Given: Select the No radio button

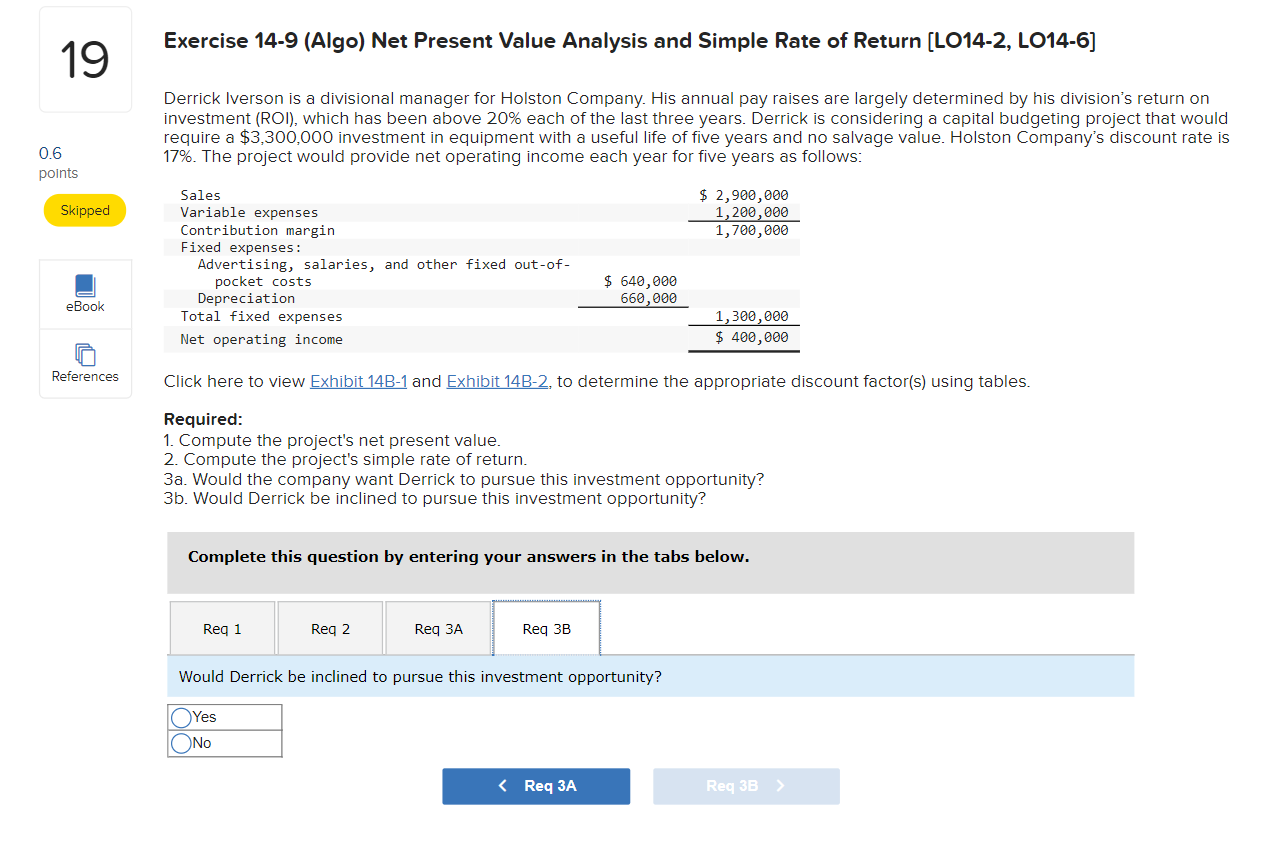Looking at the screenshot, I should click(182, 743).
